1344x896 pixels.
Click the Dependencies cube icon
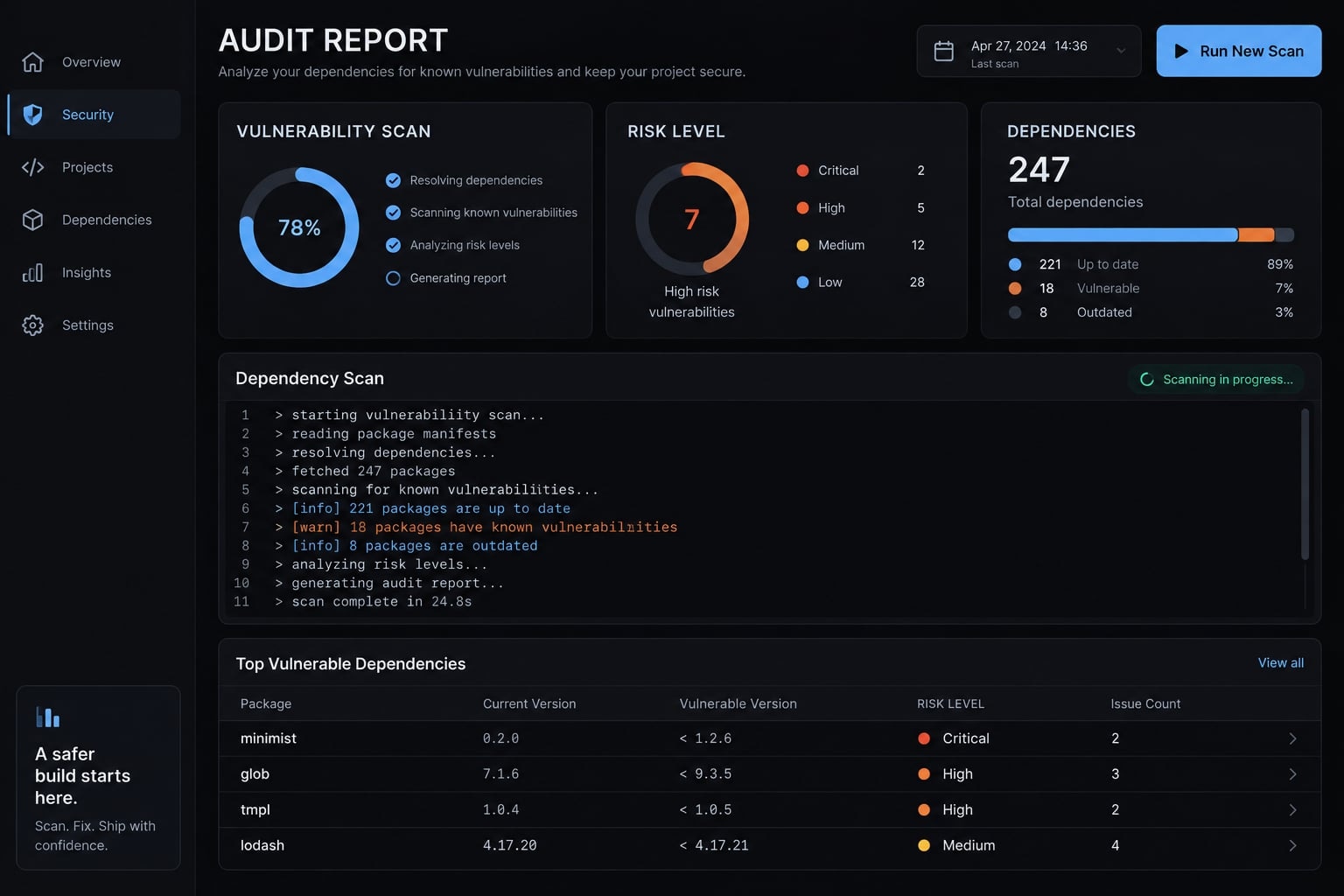pos(32,220)
